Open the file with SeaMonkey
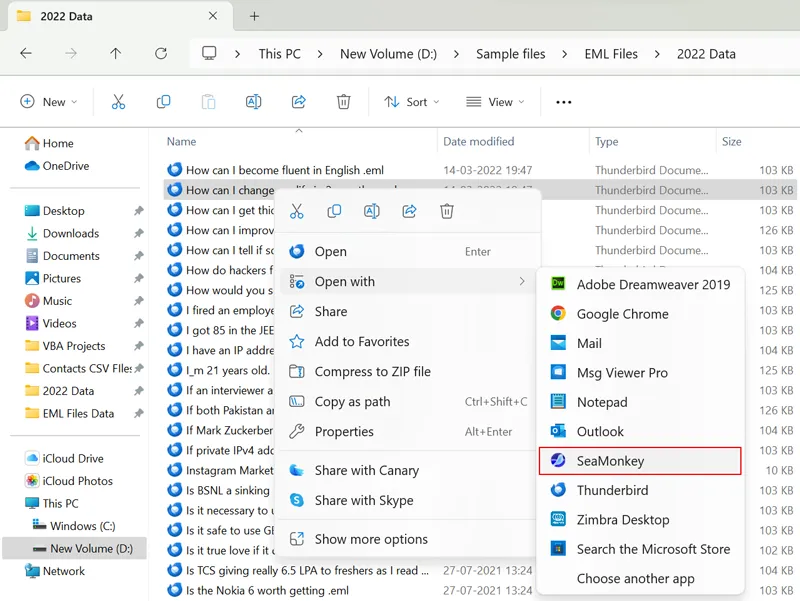Image resolution: width=800 pixels, height=601 pixels. tap(640, 461)
